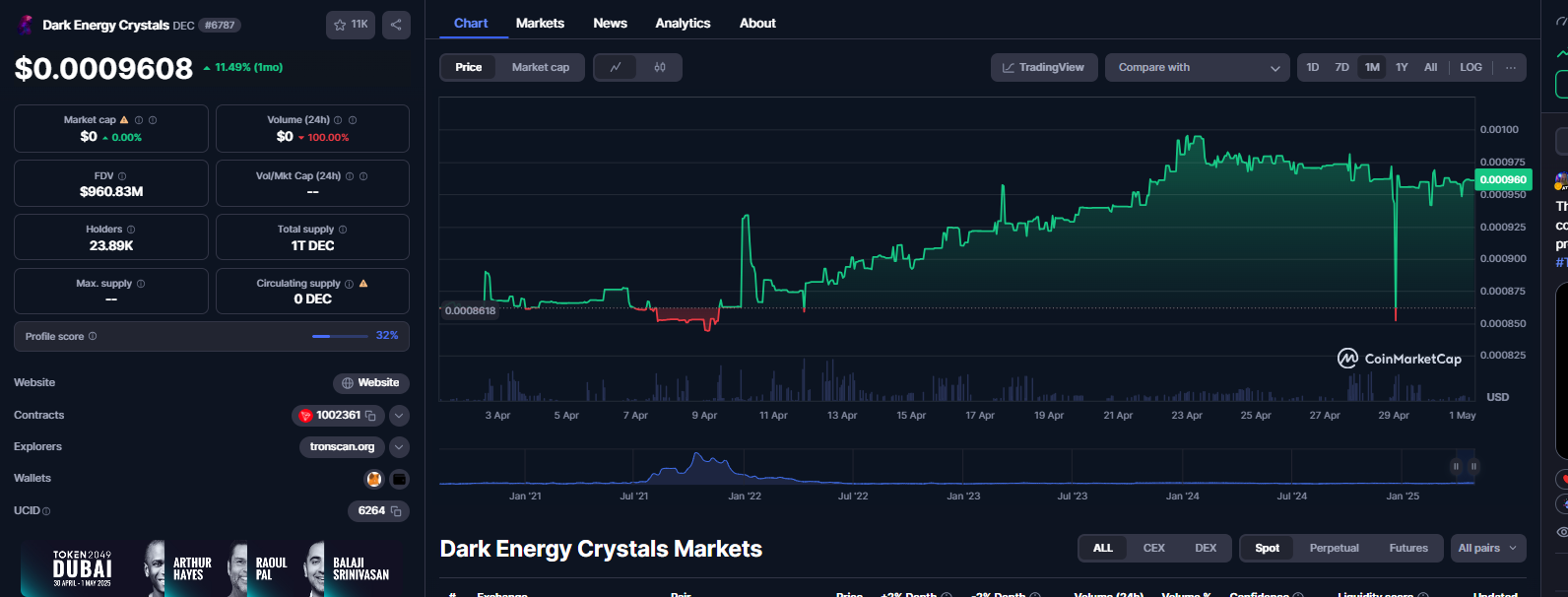This screenshot has width=1568, height=597.
Task: Open the All pairs dropdown
Action: coord(1488,548)
